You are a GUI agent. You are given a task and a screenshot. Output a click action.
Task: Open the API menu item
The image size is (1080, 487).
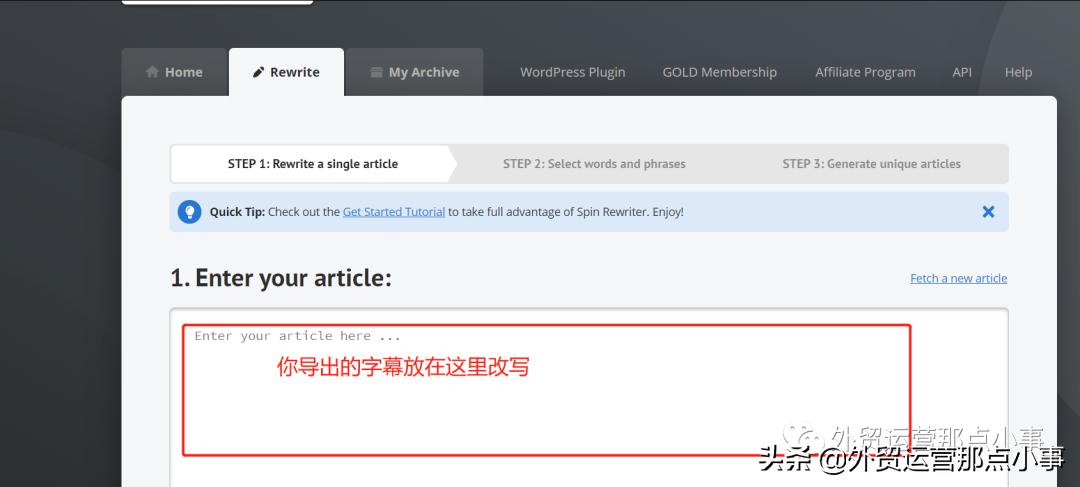click(x=962, y=72)
